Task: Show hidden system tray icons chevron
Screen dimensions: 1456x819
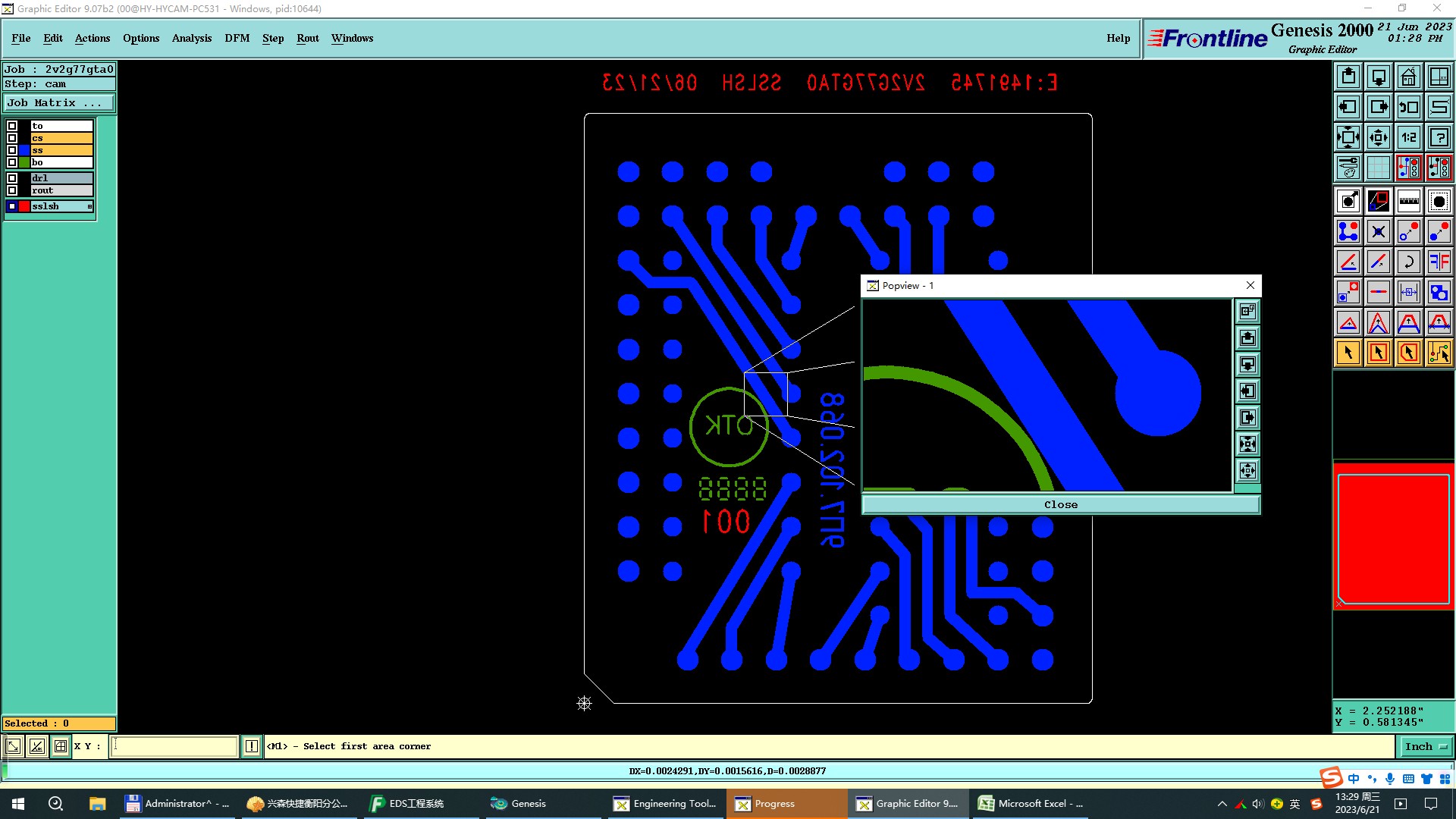Action: pos(1222,804)
